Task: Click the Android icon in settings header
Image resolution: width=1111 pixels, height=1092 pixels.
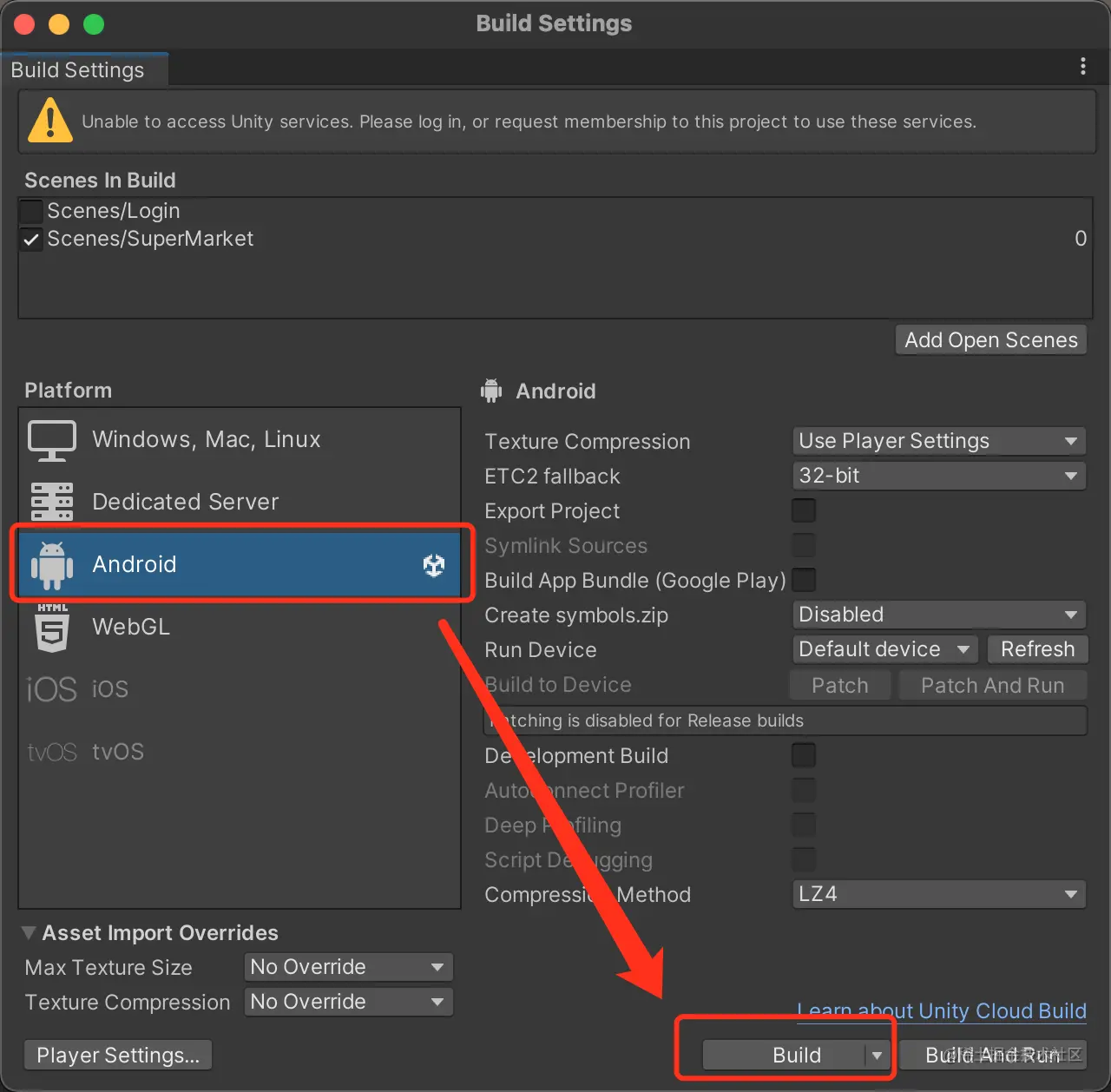Action: pyautogui.click(x=491, y=391)
